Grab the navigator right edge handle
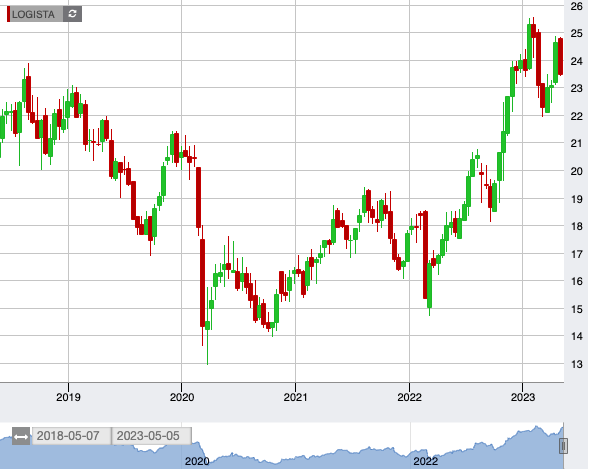Image resolution: width=590 pixels, height=471 pixels. pos(563,446)
